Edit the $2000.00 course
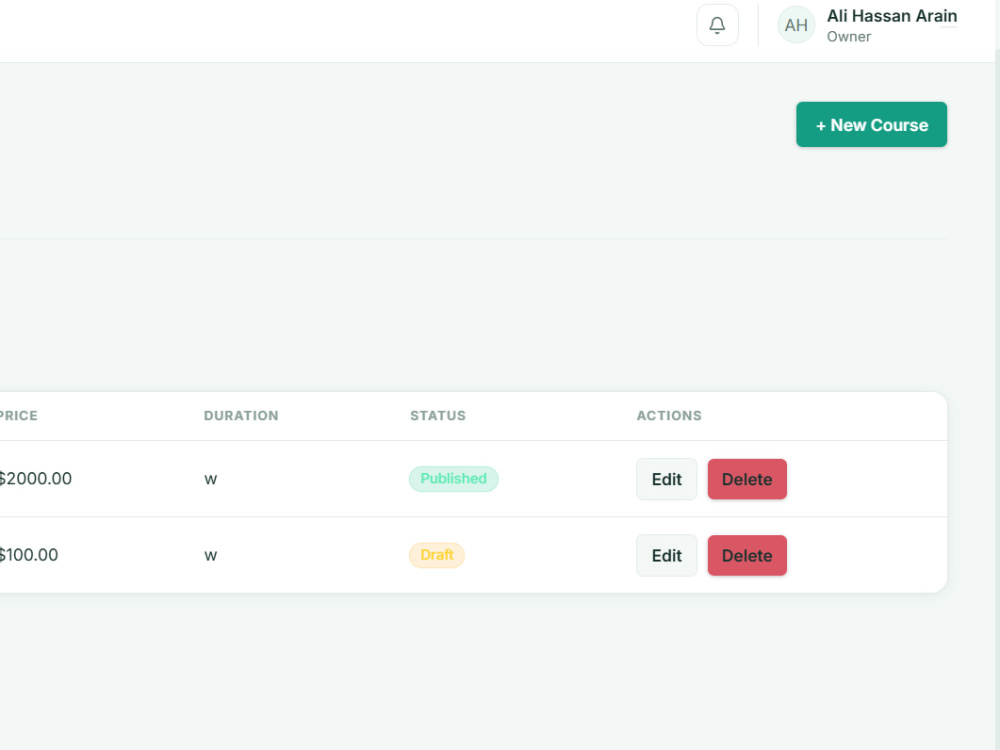This screenshot has height=750, width=1000. click(x=666, y=479)
